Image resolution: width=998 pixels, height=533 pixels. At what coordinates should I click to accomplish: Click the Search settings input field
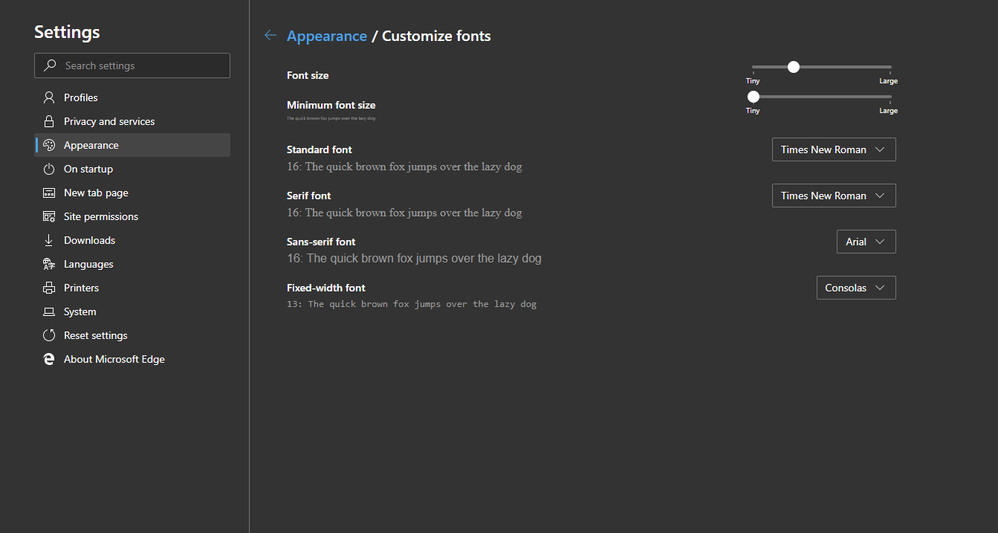coord(140,66)
